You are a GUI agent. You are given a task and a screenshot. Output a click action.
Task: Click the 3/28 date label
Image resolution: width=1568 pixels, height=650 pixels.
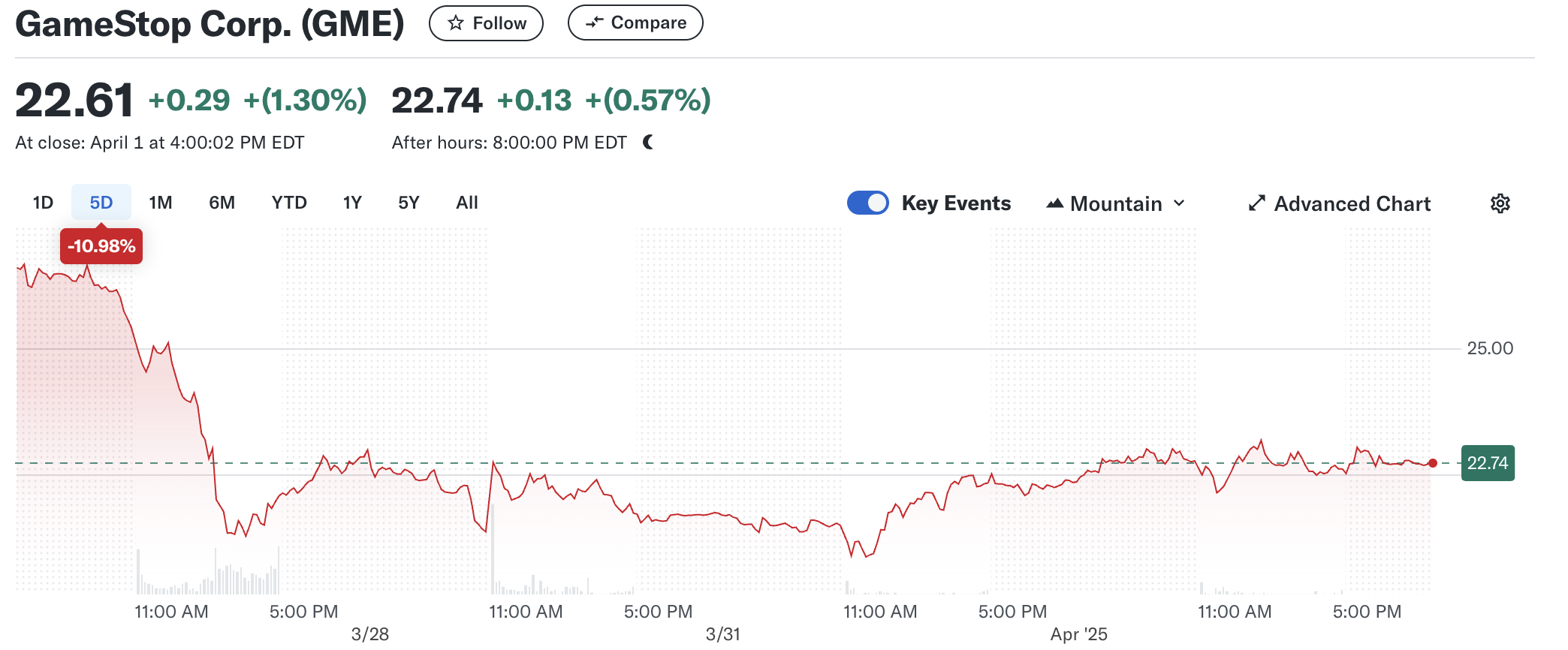370,634
